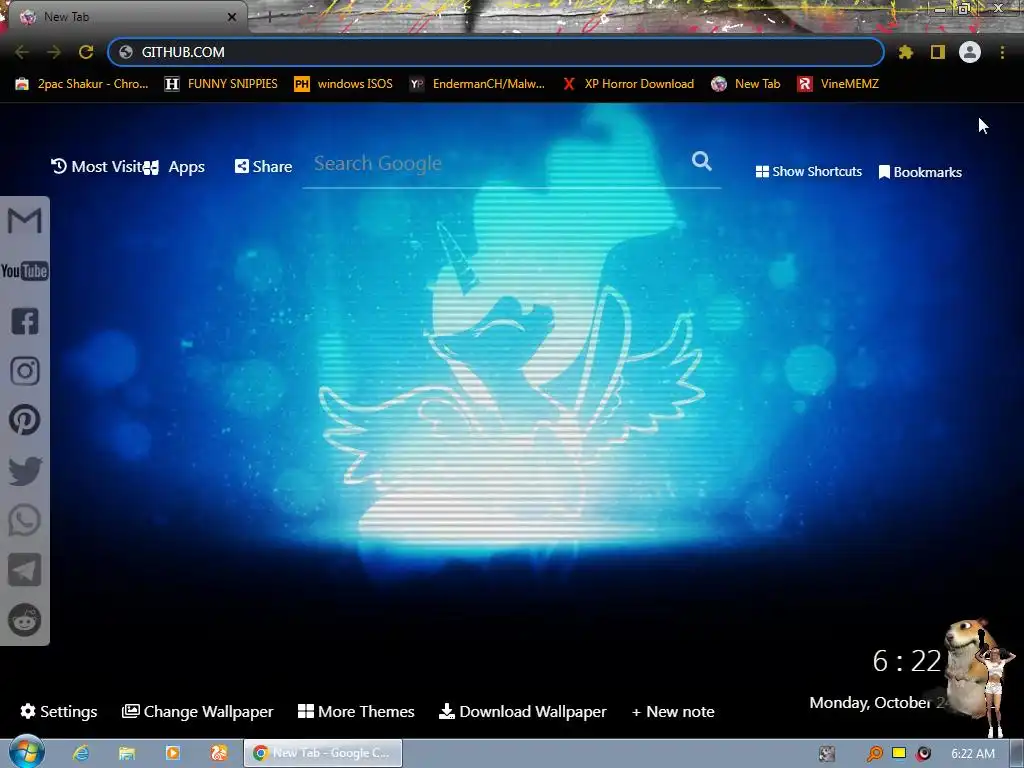
Task: Launch UC Browser from taskbar
Action: point(219,753)
